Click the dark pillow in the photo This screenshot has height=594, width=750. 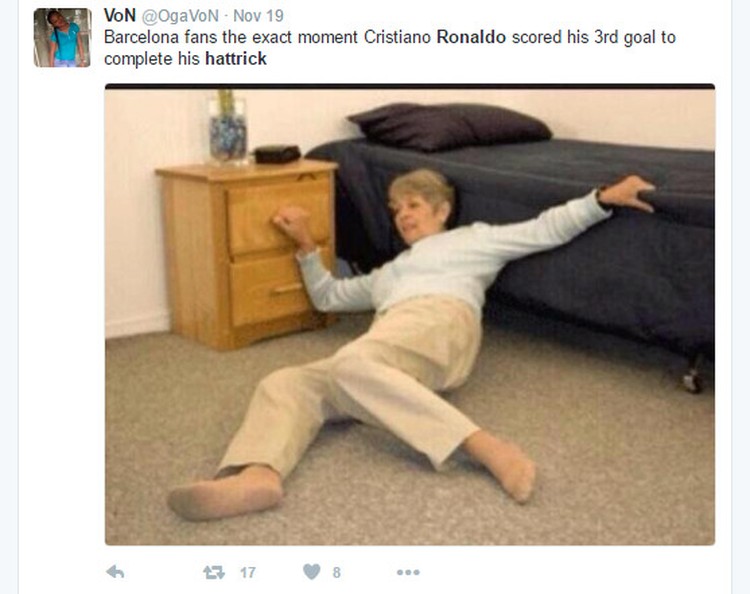(x=449, y=126)
